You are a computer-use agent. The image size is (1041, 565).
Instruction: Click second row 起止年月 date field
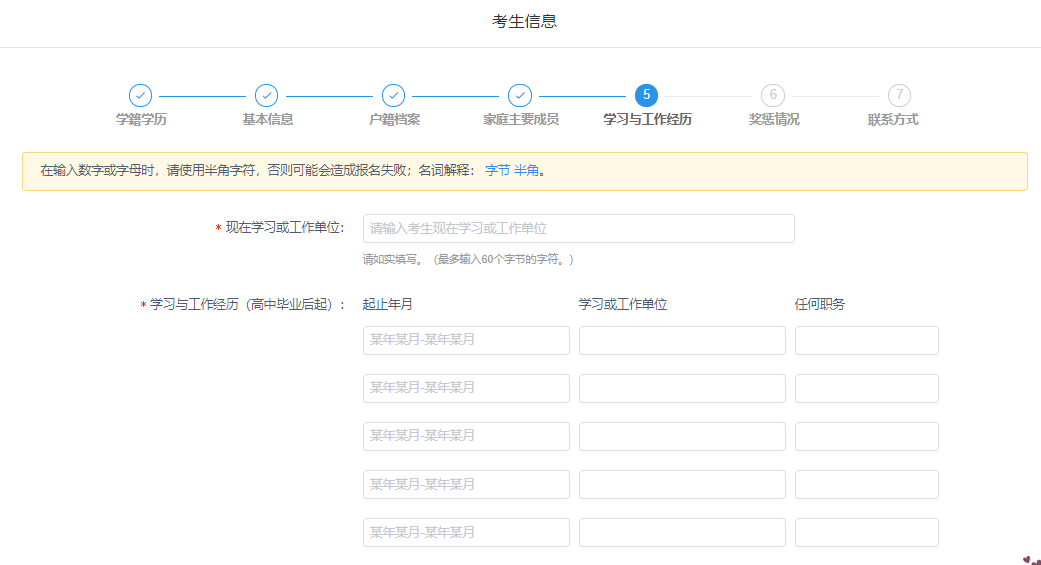click(x=466, y=388)
